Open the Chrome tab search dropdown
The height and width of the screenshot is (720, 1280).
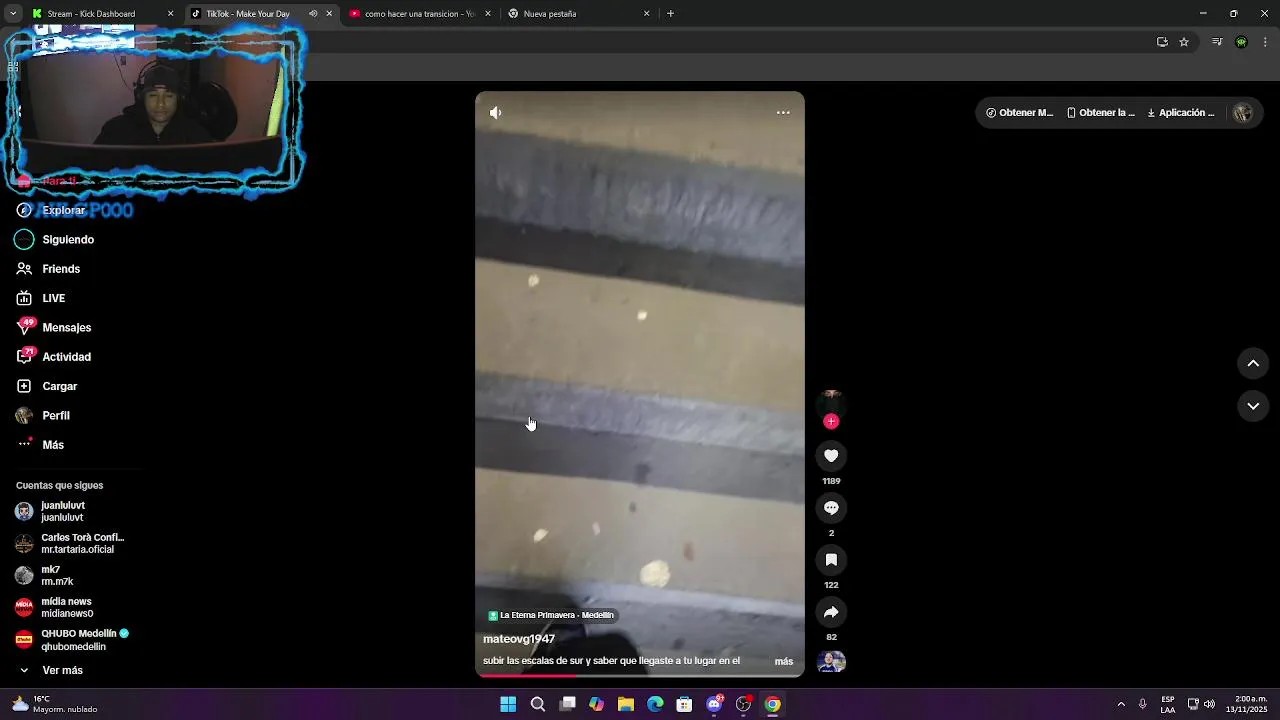(13, 14)
